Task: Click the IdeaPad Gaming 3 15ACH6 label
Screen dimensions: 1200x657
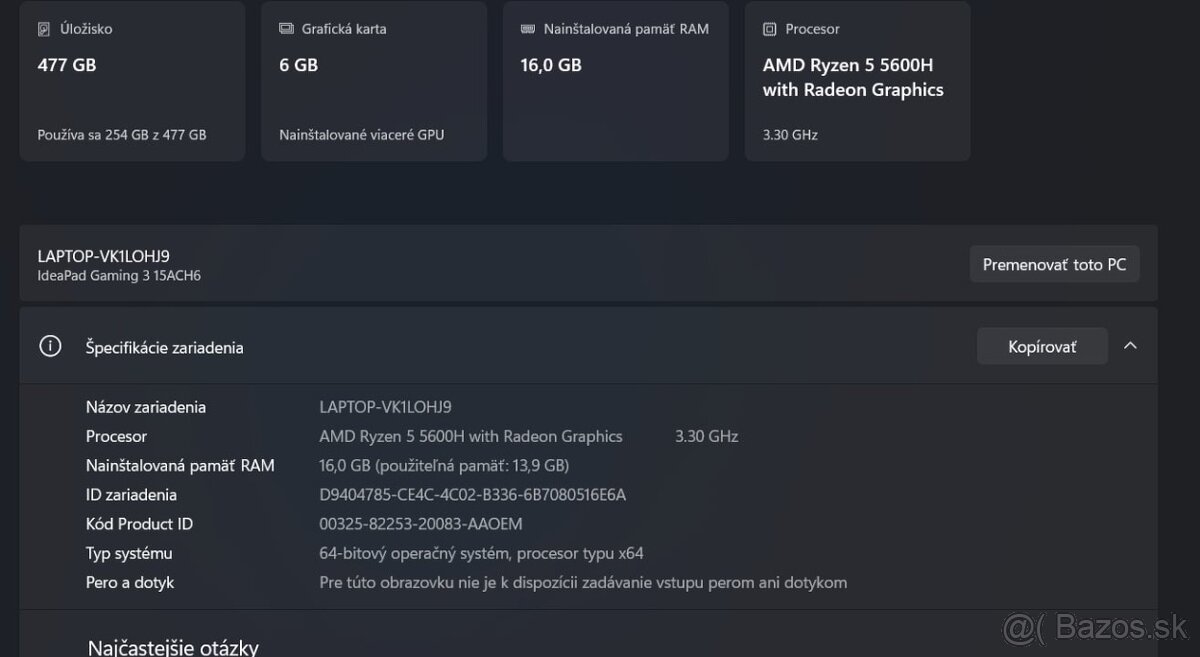Action: [118, 276]
